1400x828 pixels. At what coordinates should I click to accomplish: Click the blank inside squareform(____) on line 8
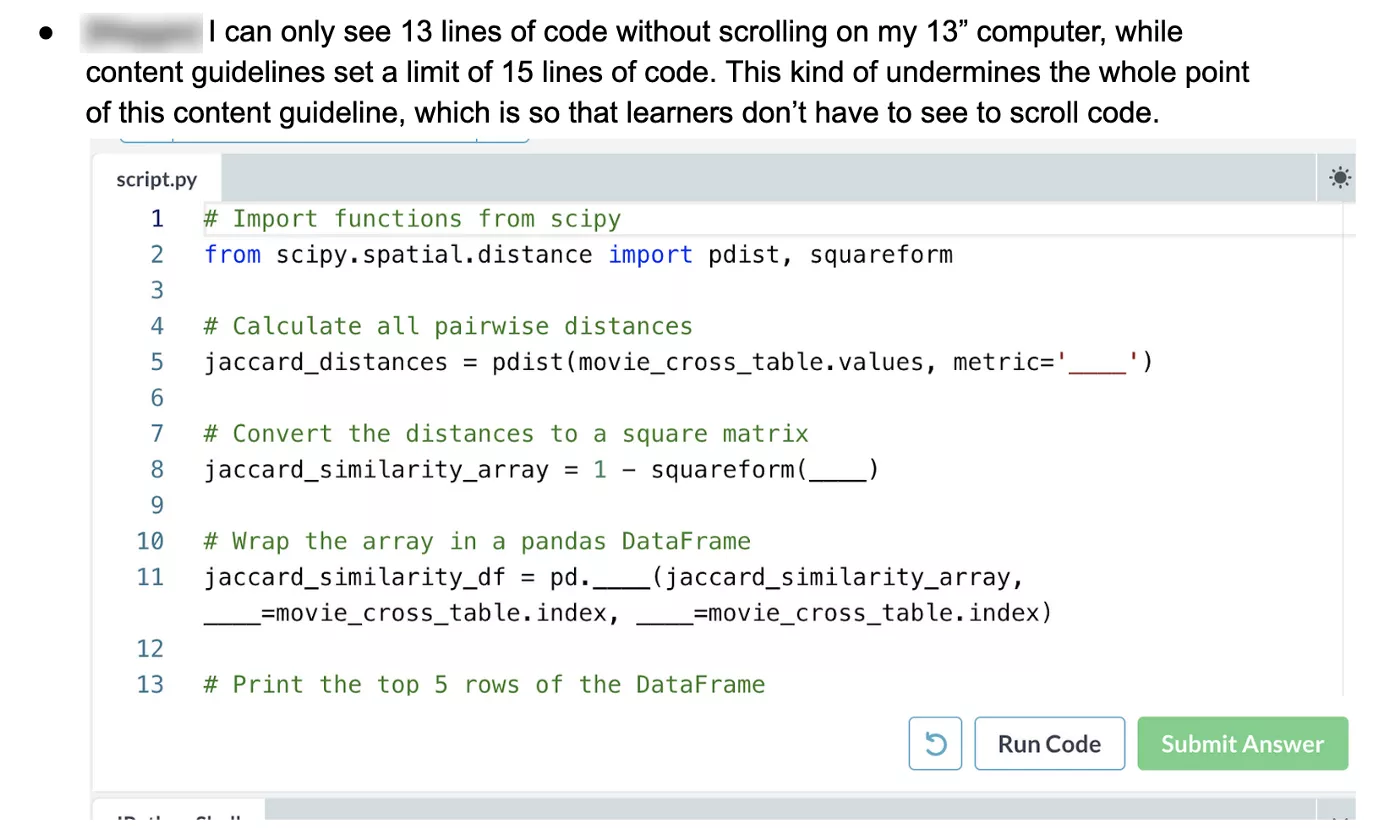point(837,469)
